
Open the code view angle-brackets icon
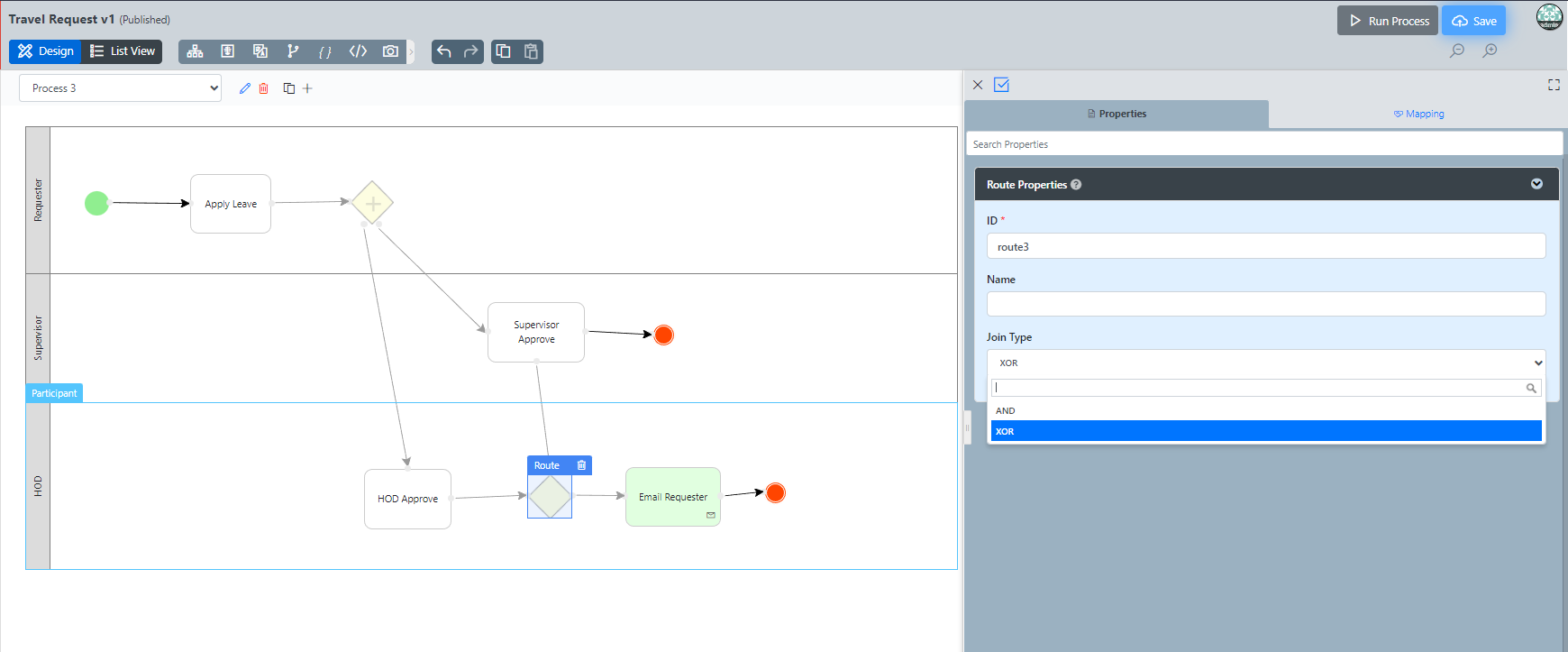pos(358,51)
